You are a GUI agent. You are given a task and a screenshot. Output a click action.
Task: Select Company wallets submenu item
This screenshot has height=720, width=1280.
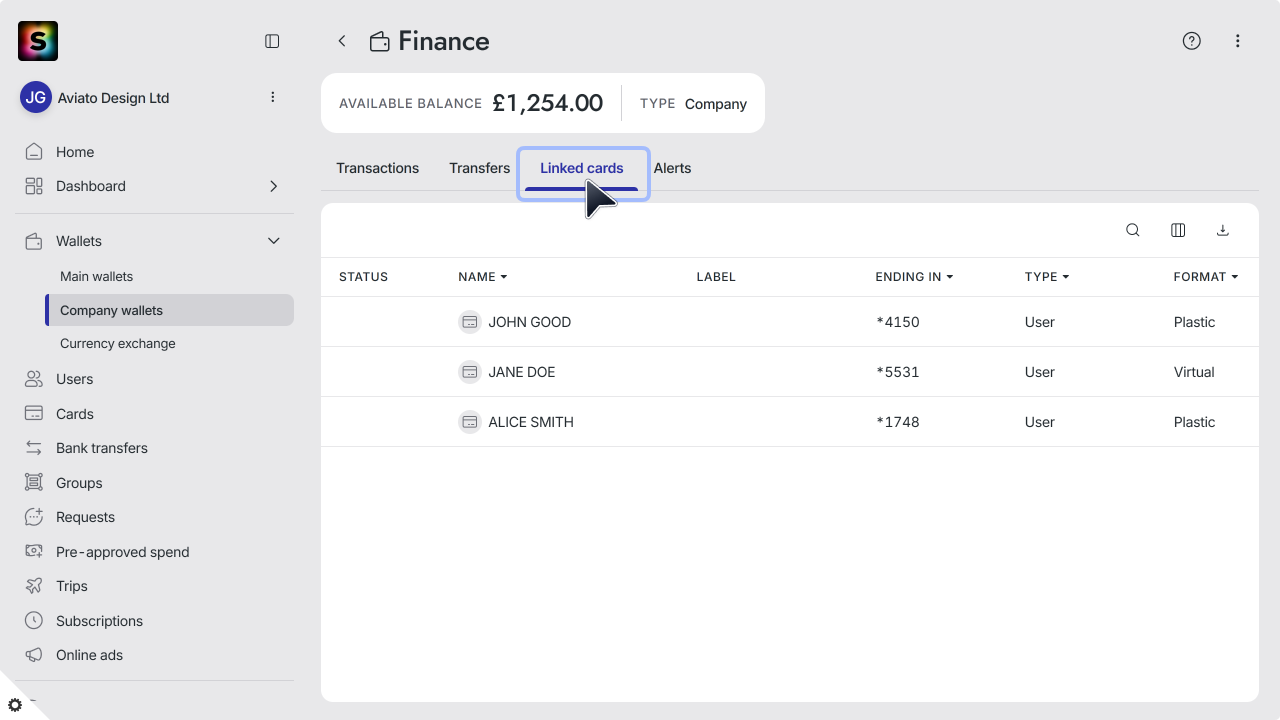point(170,310)
